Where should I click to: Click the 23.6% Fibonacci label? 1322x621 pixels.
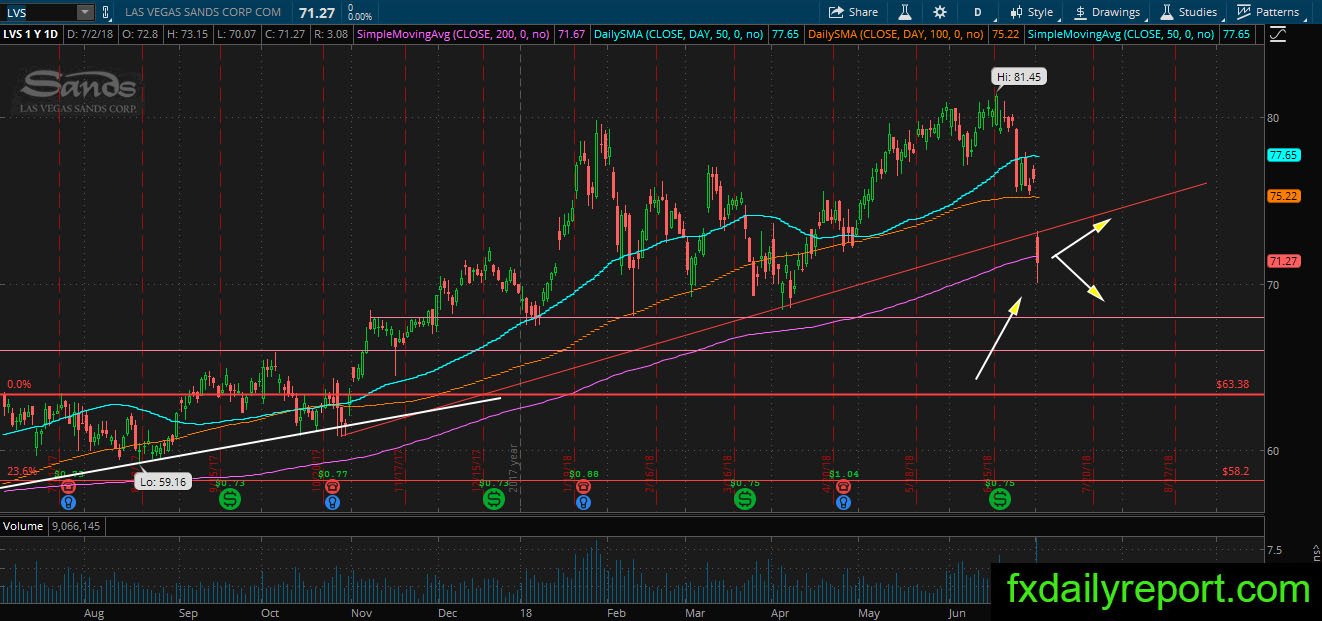point(22,471)
